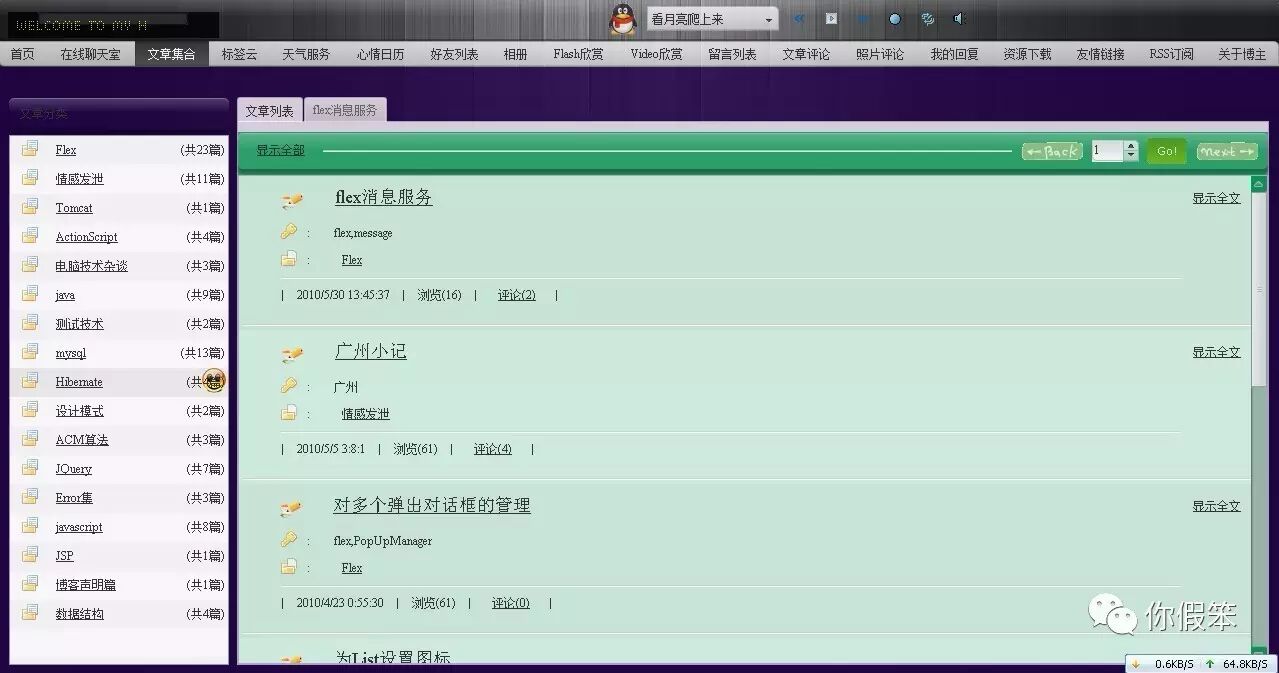Click folder icon next to 设计模式
The height and width of the screenshot is (673, 1279).
coord(31,410)
